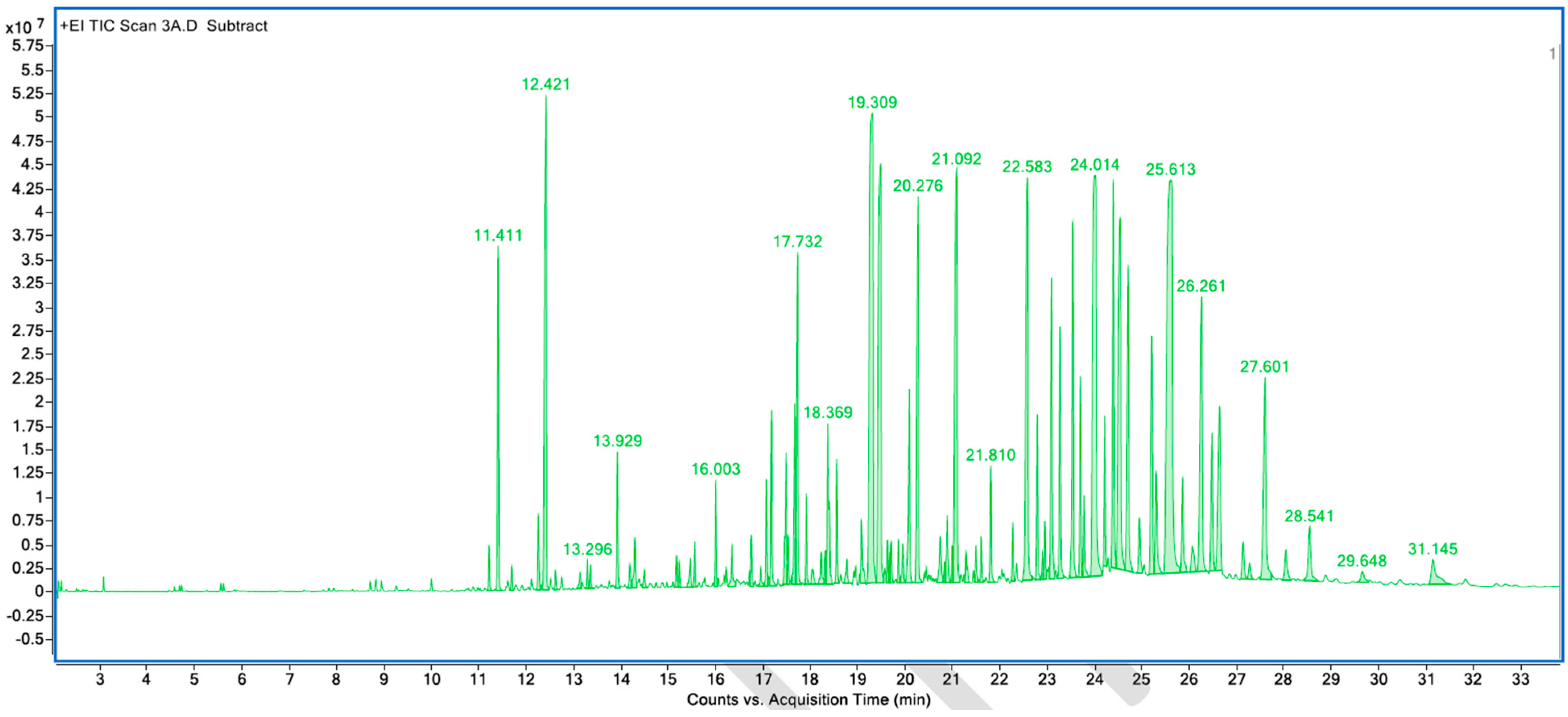Click the '+EI TIC Scan 3A.D Subtract' title

163,26
